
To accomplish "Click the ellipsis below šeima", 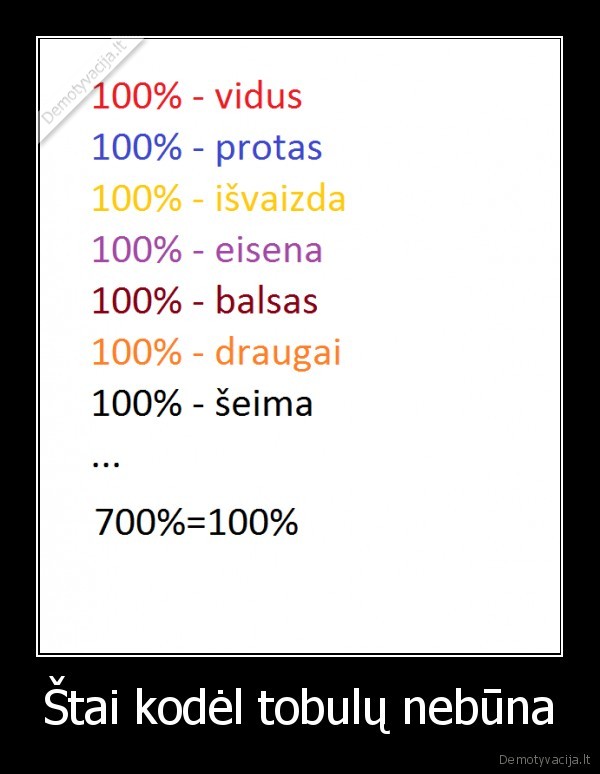I will point(106,465).
